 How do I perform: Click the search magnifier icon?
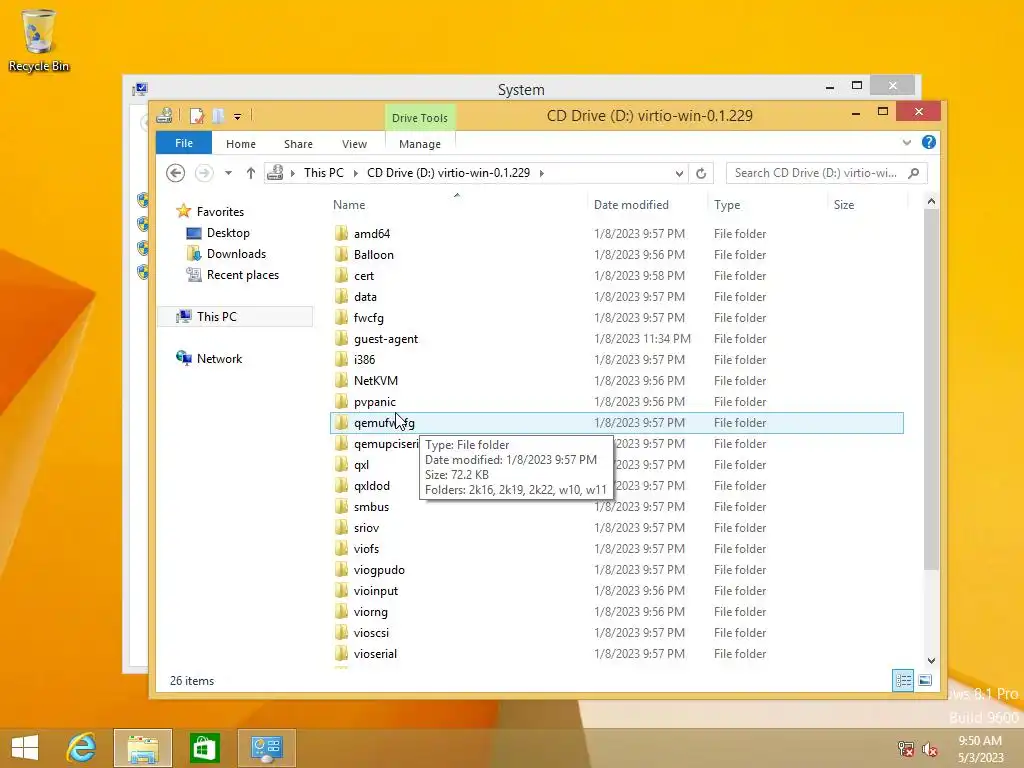coord(914,173)
